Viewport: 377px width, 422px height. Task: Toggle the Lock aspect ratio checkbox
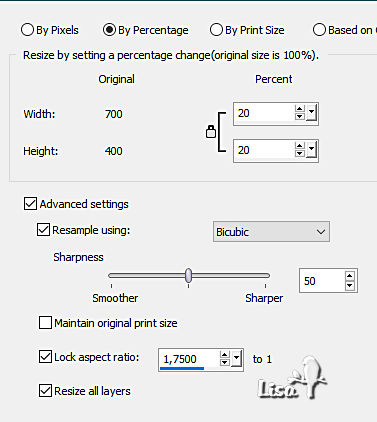pos(45,356)
